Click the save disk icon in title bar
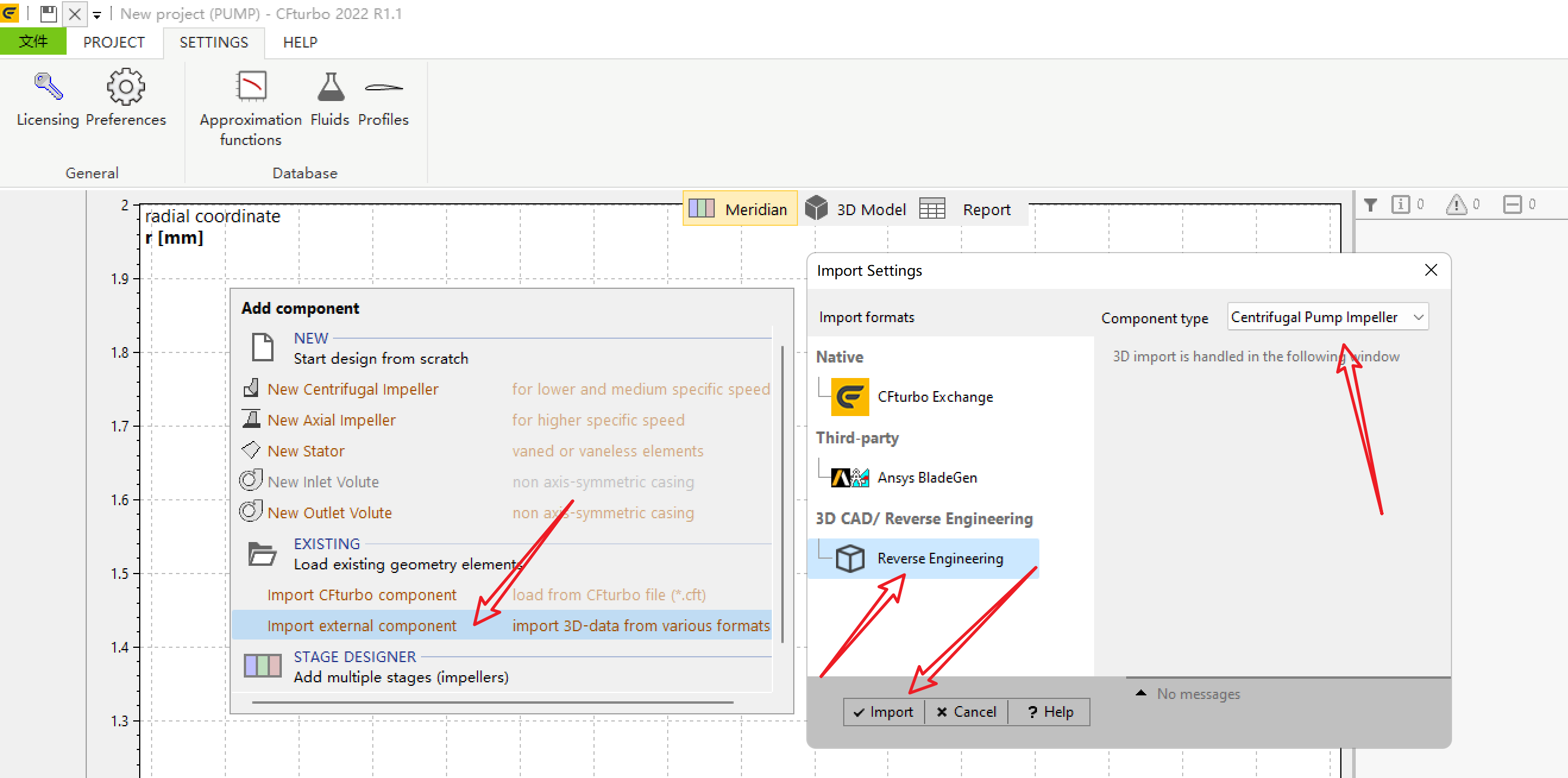Viewport: 1568px width, 778px height. click(x=48, y=14)
